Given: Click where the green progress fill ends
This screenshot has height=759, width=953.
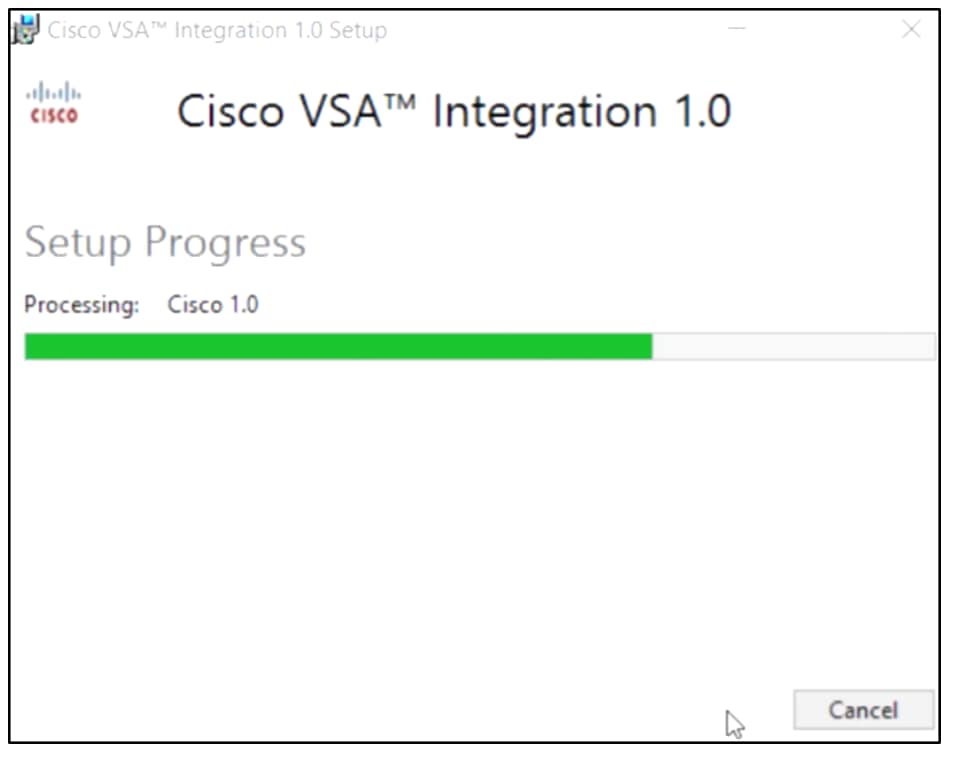Looking at the screenshot, I should click(652, 346).
